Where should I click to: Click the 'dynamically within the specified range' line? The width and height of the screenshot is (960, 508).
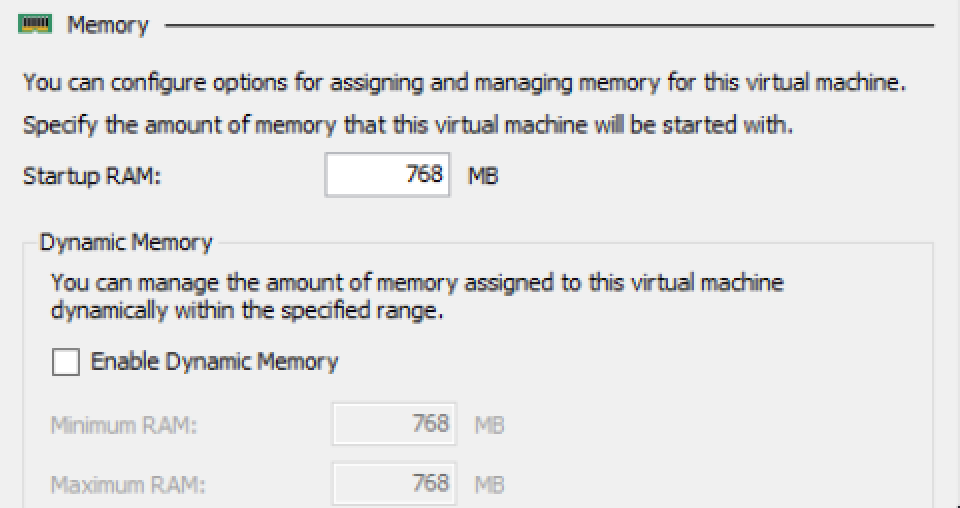click(247, 311)
